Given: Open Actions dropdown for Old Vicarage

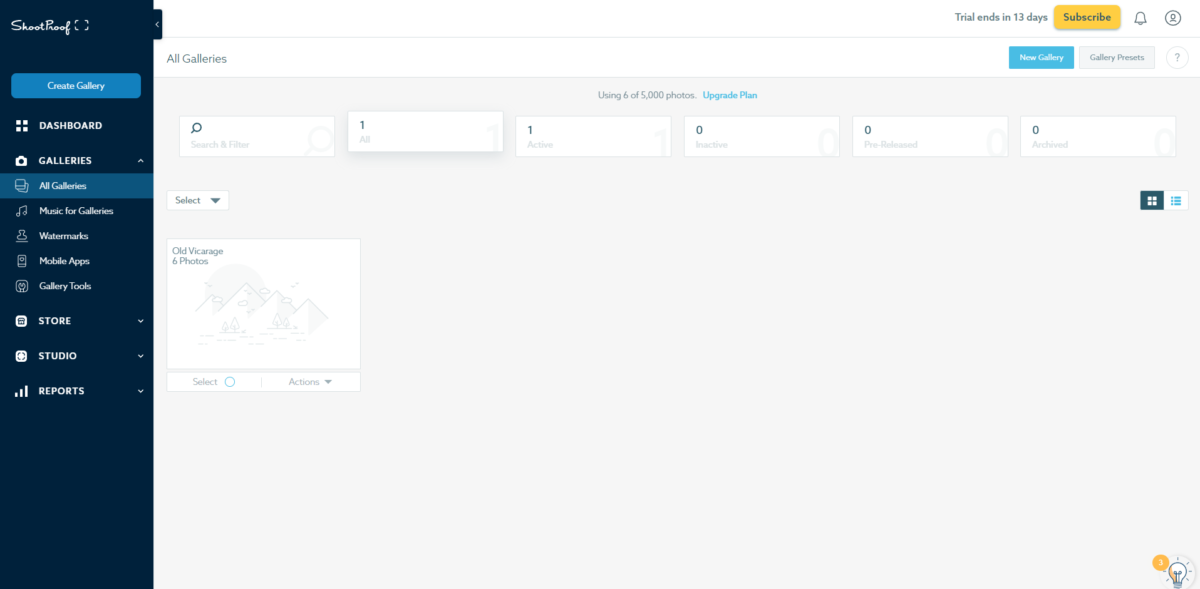Looking at the screenshot, I should (x=310, y=382).
